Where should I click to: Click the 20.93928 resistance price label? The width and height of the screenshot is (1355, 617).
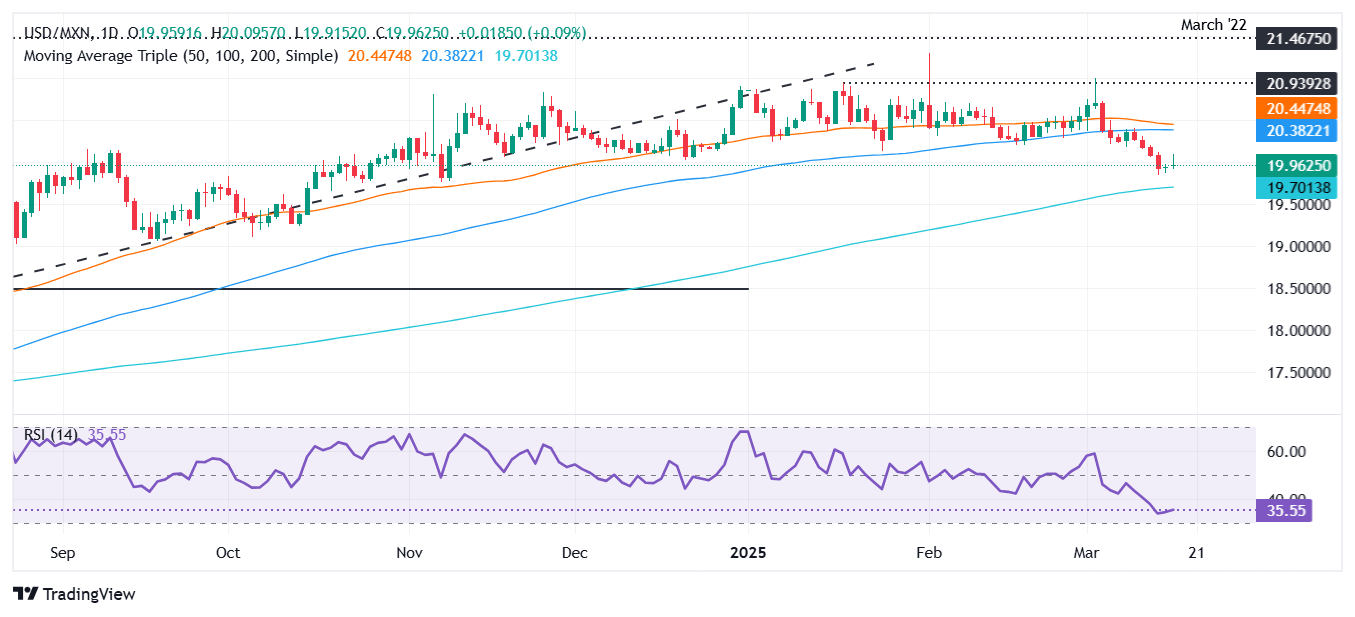(1294, 83)
